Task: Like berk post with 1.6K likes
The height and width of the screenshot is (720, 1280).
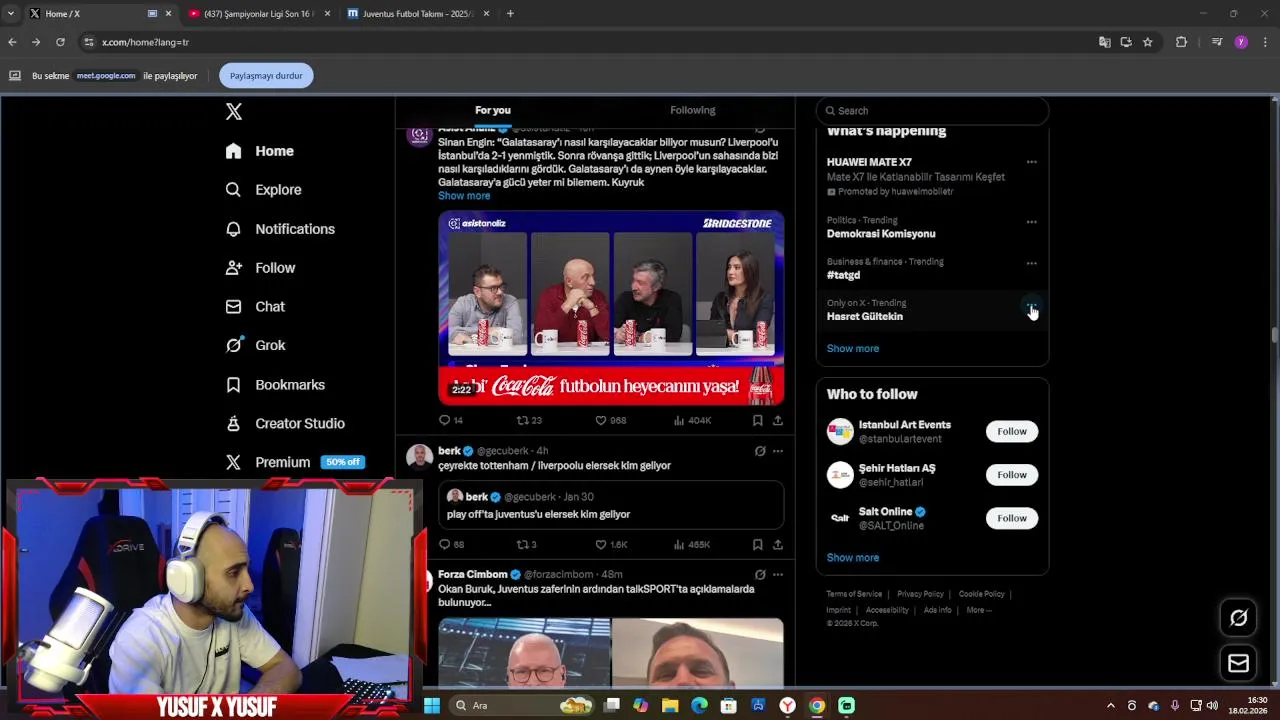Action: [x=611, y=545]
